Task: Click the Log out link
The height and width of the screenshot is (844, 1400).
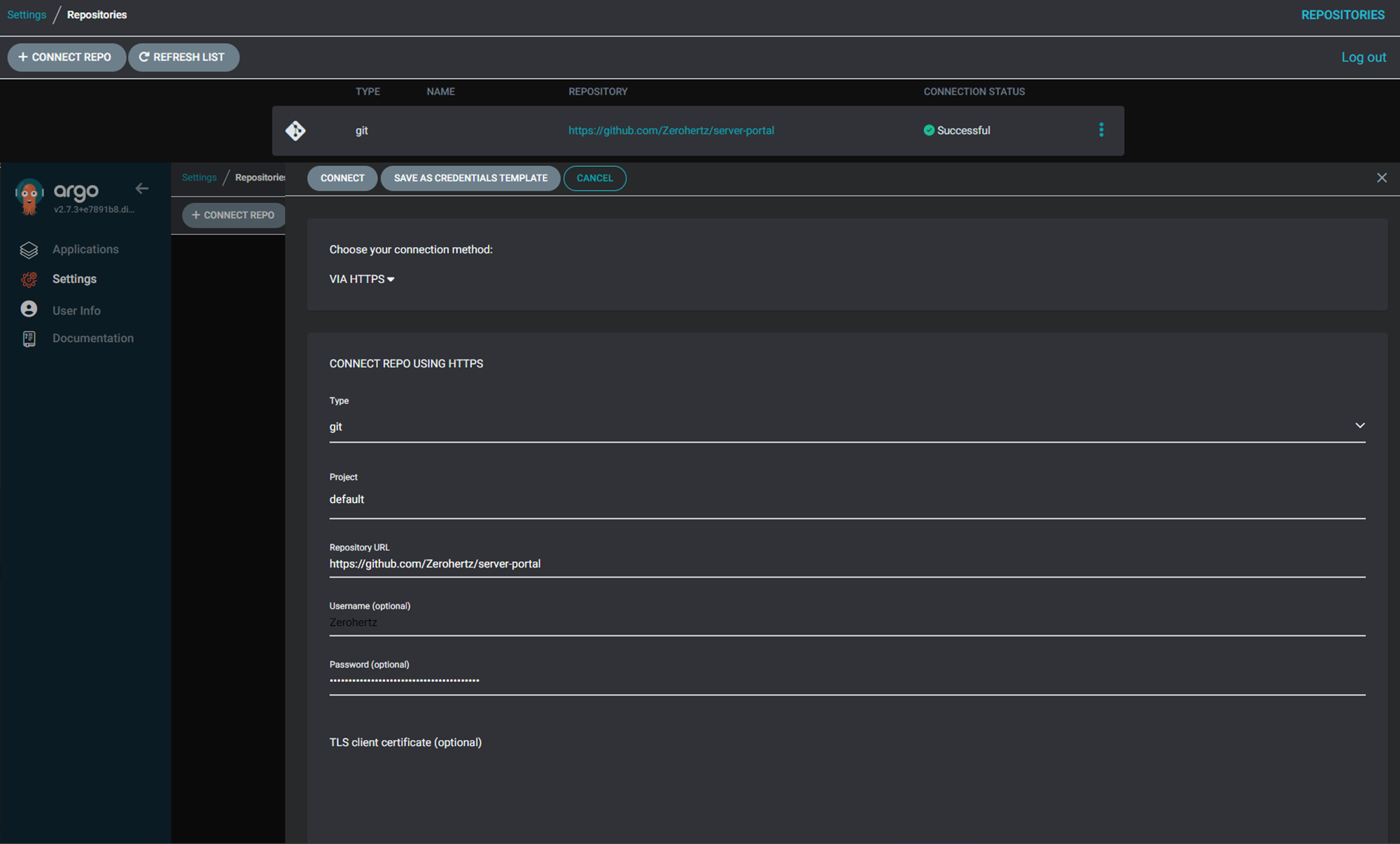Action: pos(1363,57)
